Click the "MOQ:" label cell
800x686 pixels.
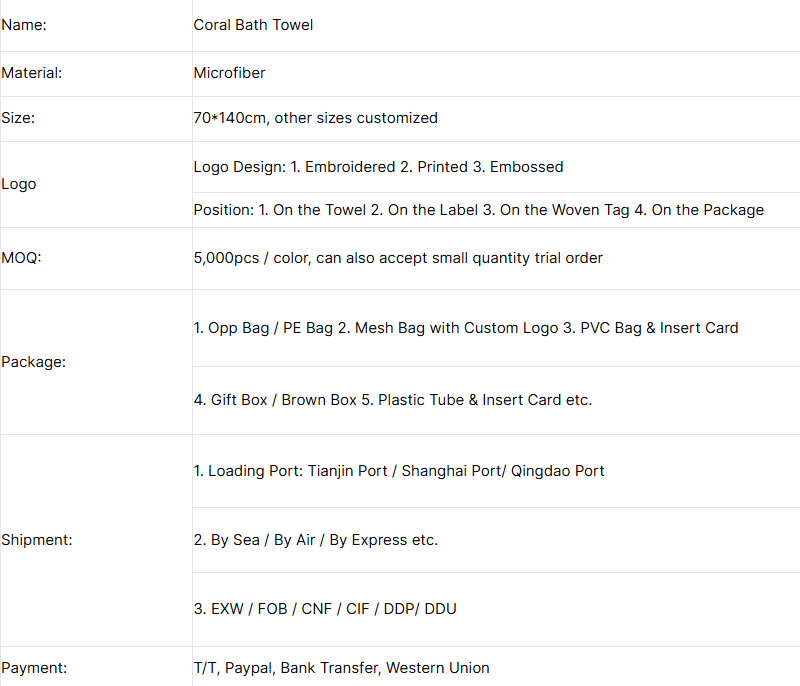pyautogui.click(x=22, y=258)
